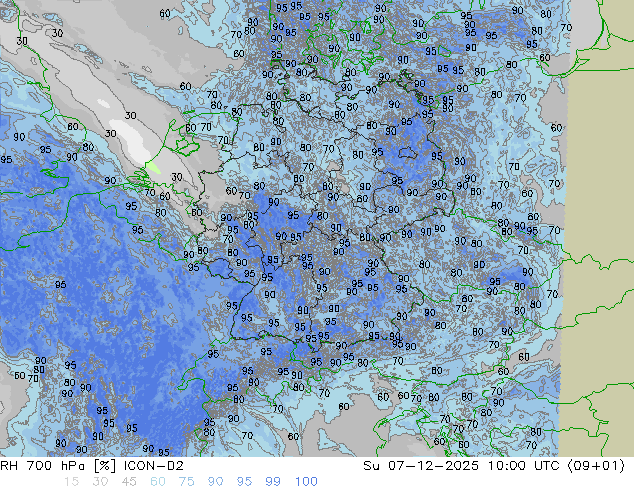Select legend value 75 in color scale
The image size is (634, 490).
pyautogui.click(x=186, y=482)
